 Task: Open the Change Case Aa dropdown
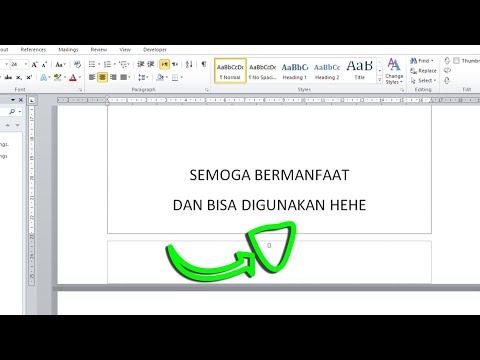pos(60,64)
